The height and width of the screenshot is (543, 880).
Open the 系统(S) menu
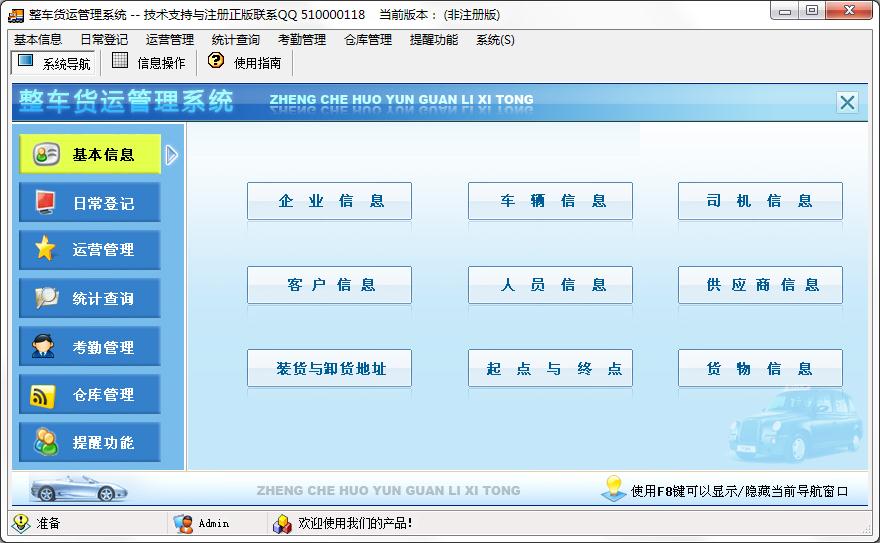coord(495,40)
